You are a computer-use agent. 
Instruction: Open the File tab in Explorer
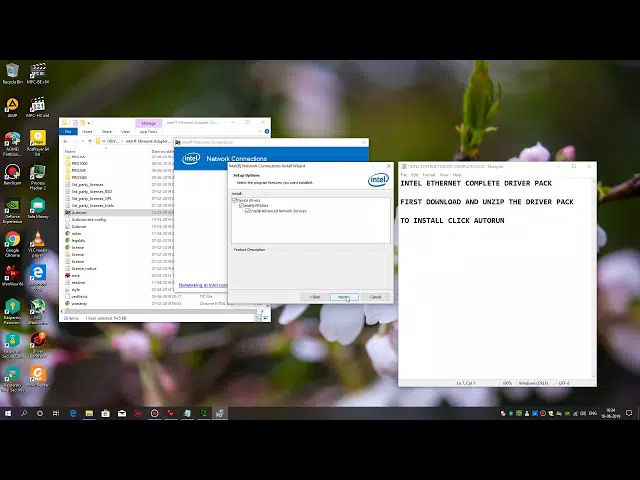[x=68, y=131]
